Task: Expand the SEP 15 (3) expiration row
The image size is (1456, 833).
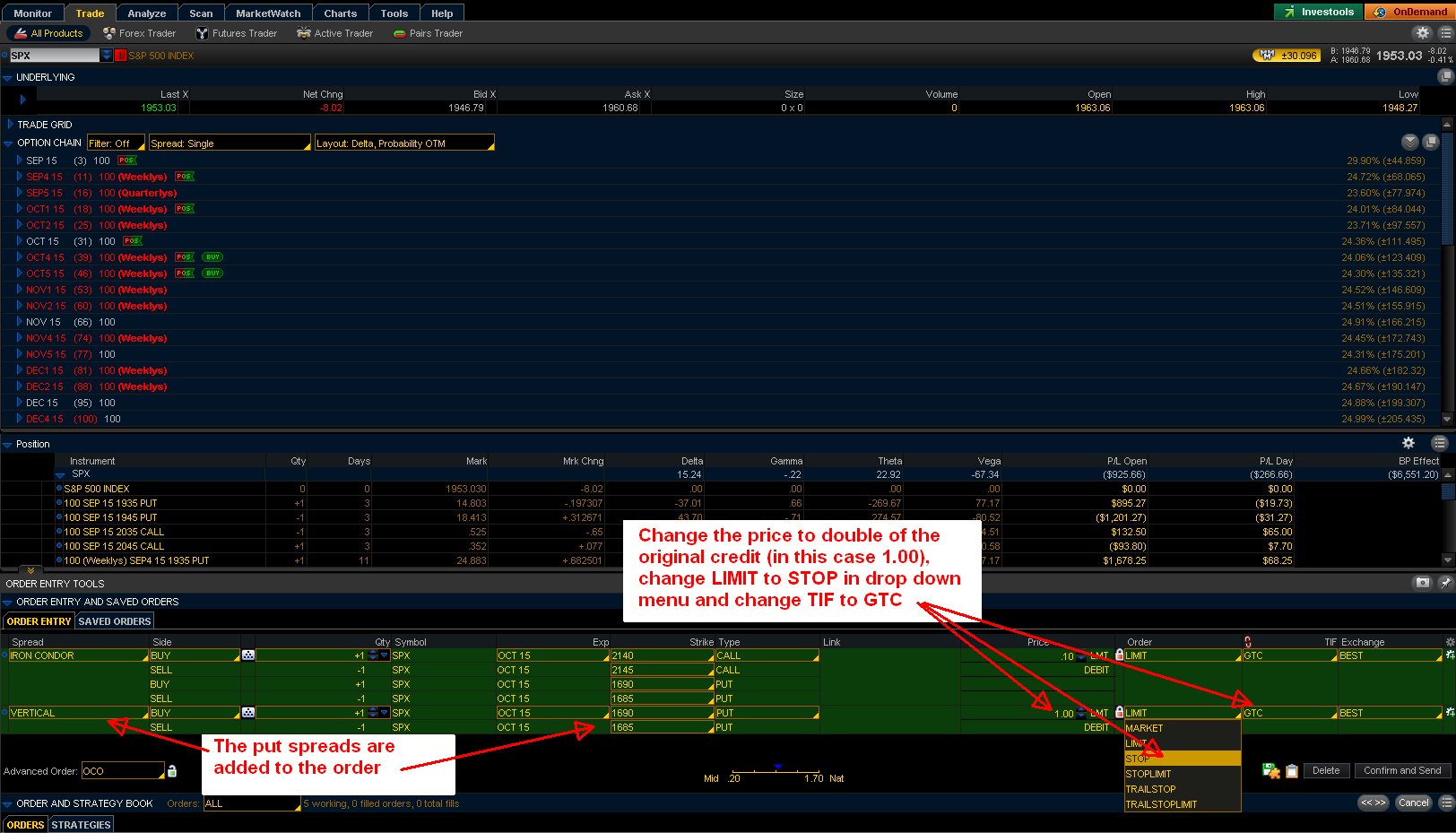Action: click(20, 161)
